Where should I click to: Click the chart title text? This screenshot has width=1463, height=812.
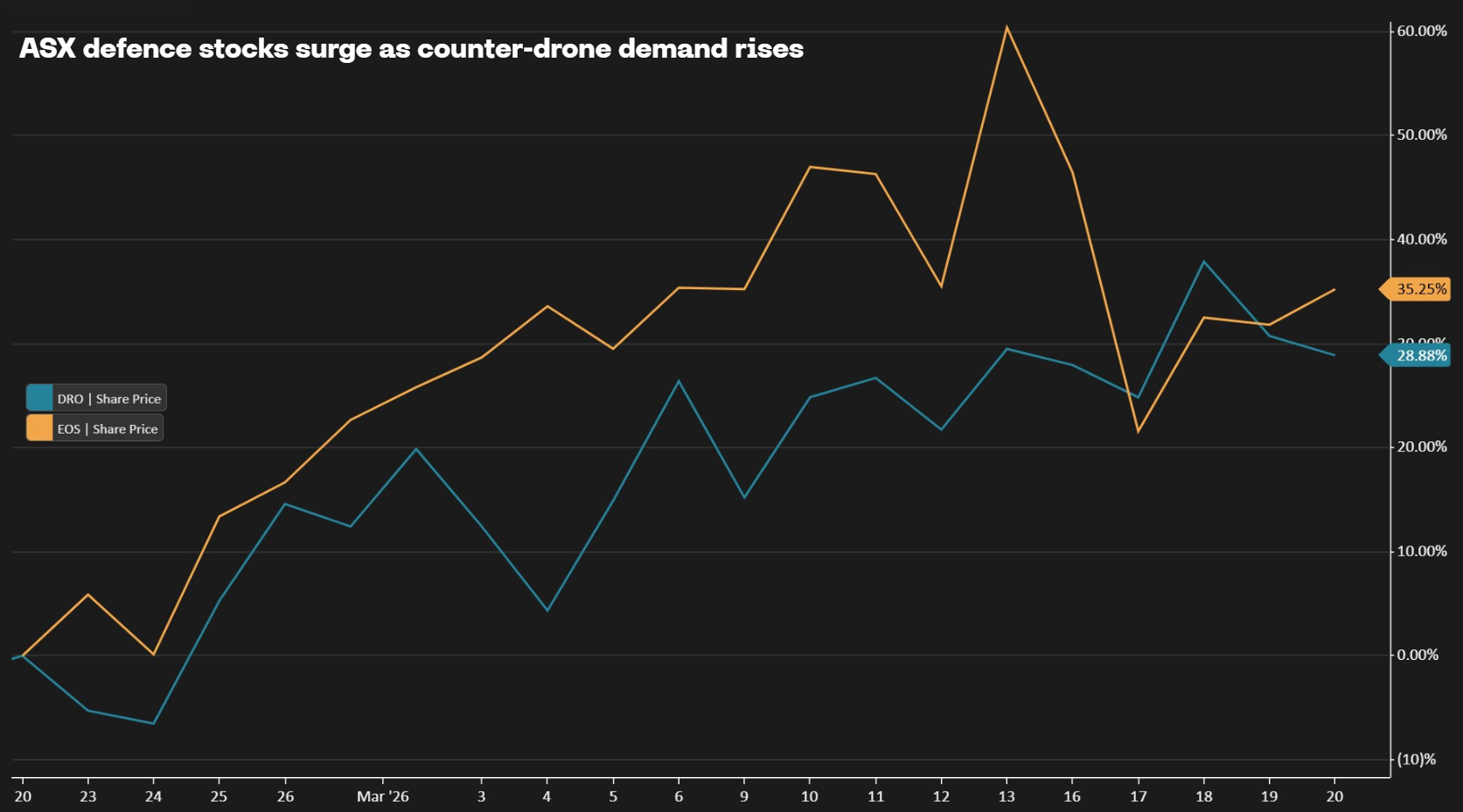(411, 50)
